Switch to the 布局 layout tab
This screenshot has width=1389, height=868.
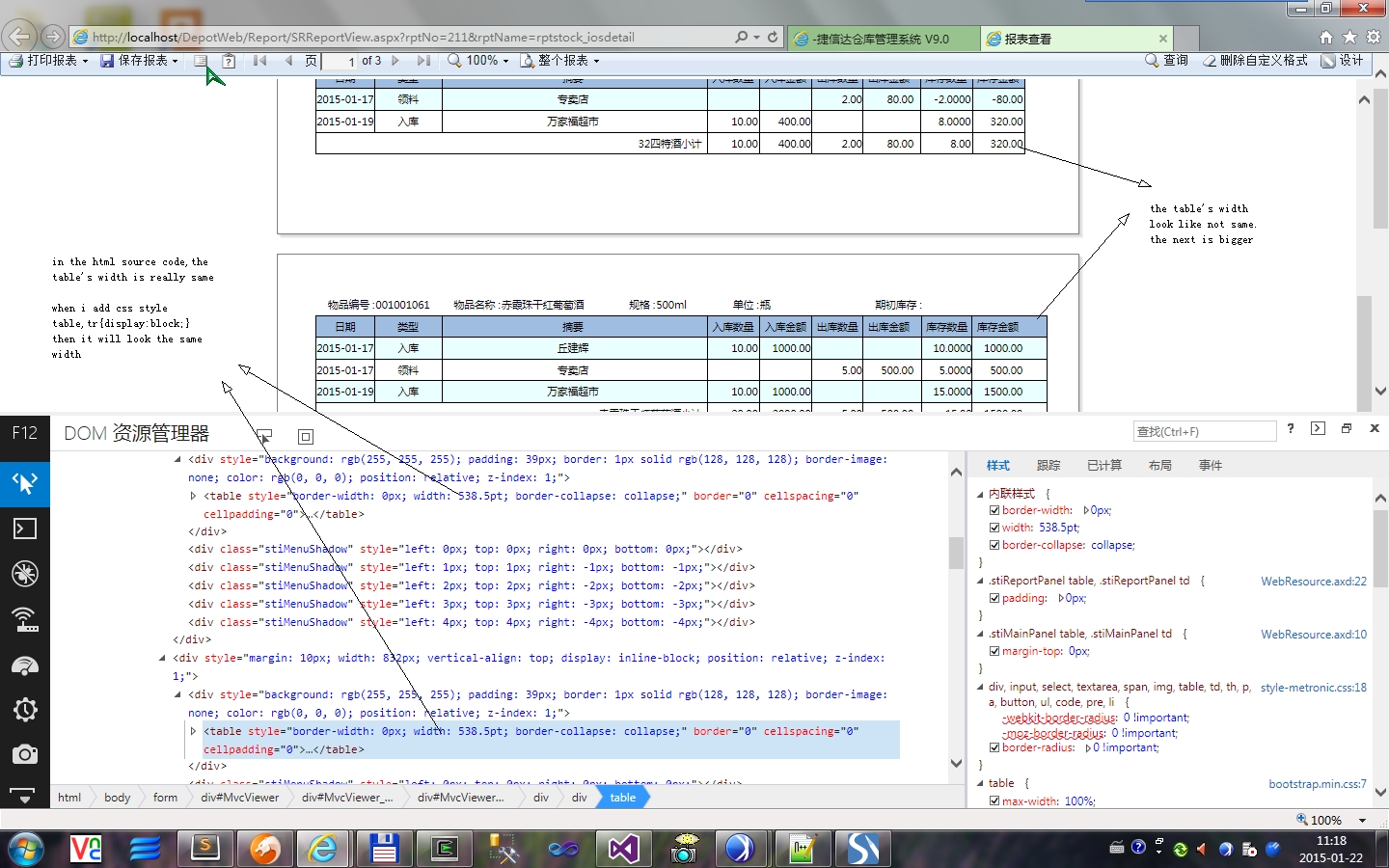point(1160,465)
